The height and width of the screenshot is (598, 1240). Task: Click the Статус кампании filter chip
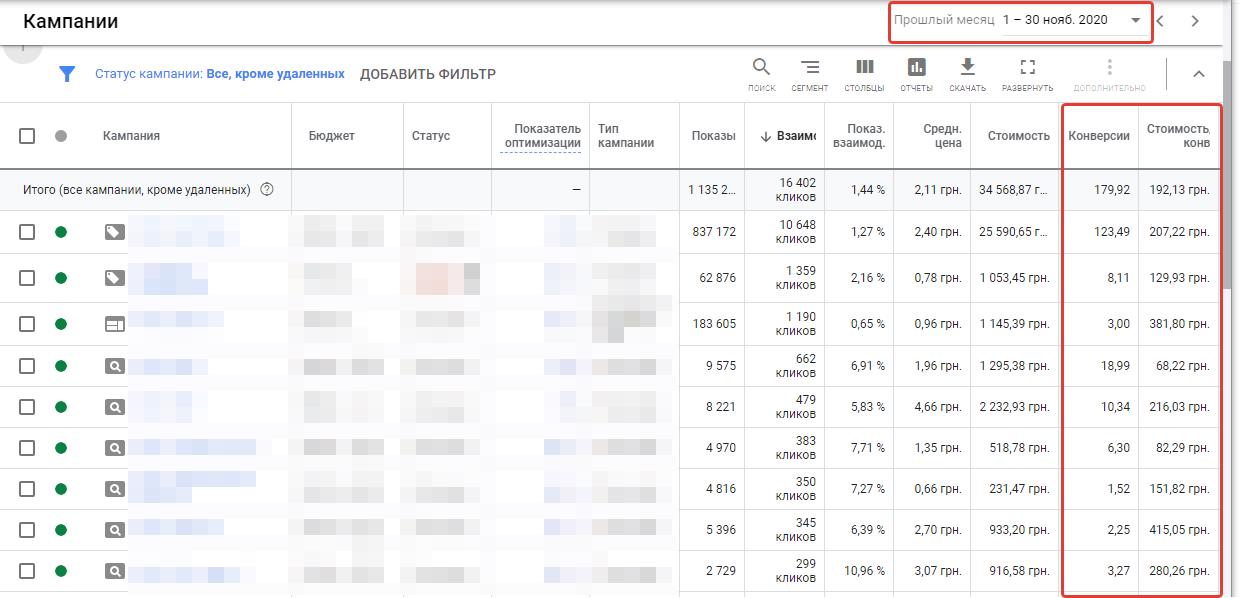point(219,74)
